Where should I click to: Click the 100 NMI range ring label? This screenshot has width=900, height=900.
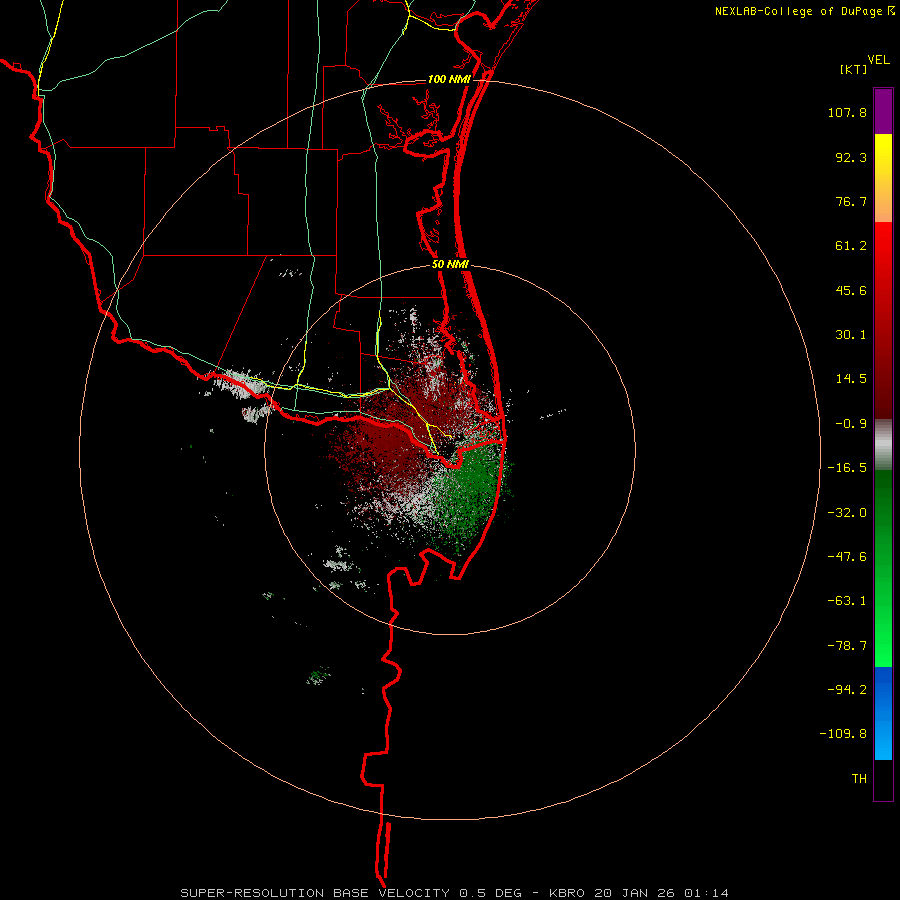point(448,79)
